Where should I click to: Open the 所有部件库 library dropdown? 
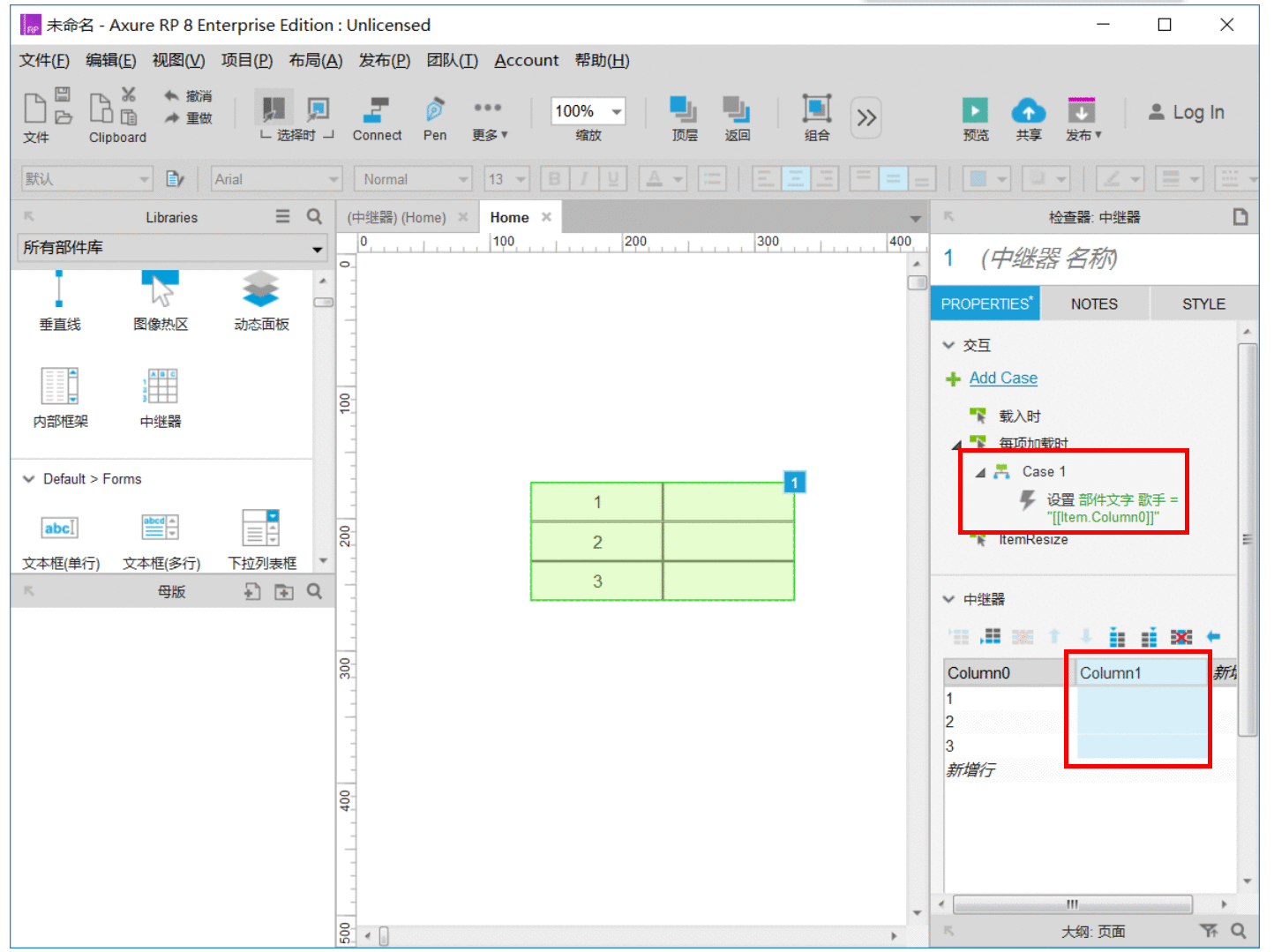pyautogui.click(x=173, y=248)
